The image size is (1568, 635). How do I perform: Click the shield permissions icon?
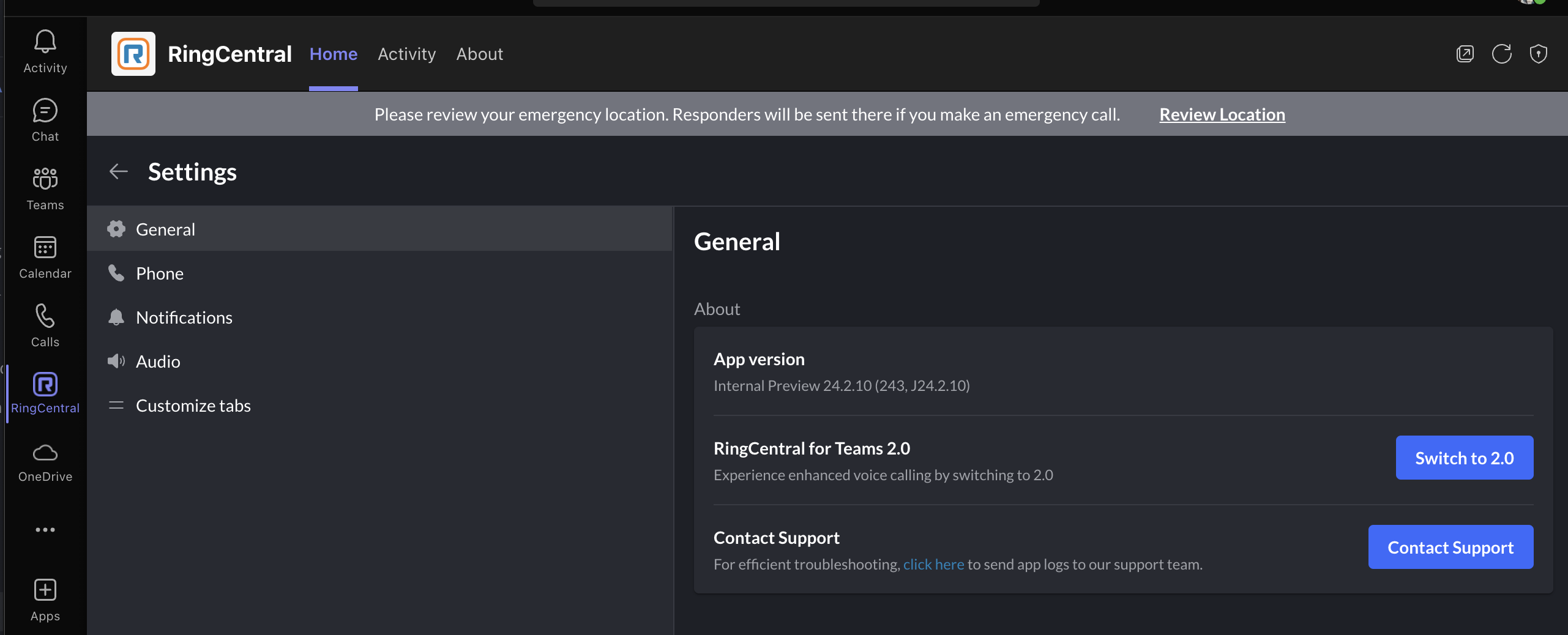click(1538, 54)
